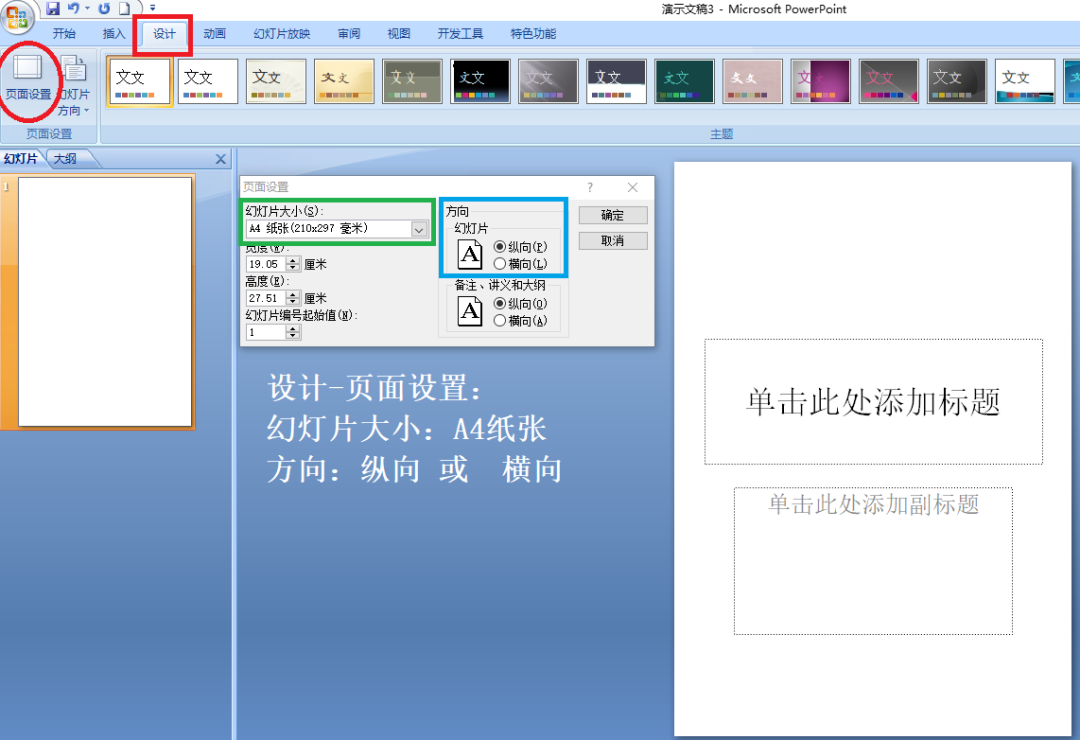This screenshot has height=740, width=1080.
Task: Select 纵向(P) for slide orientation
Action: (x=520, y=247)
